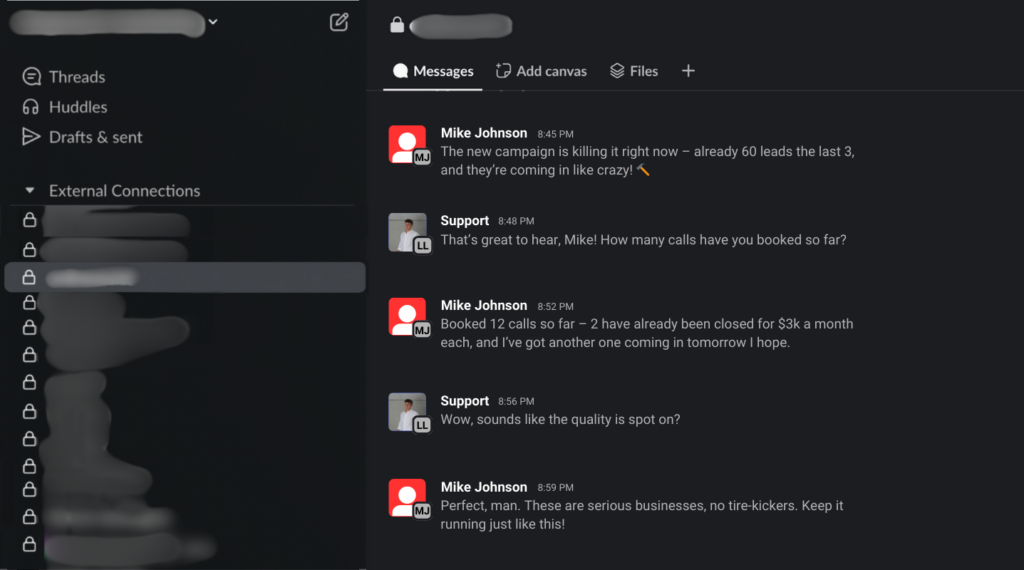The height and width of the screenshot is (570, 1024).
Task: Open the Files tab
Action: (634, 71)
